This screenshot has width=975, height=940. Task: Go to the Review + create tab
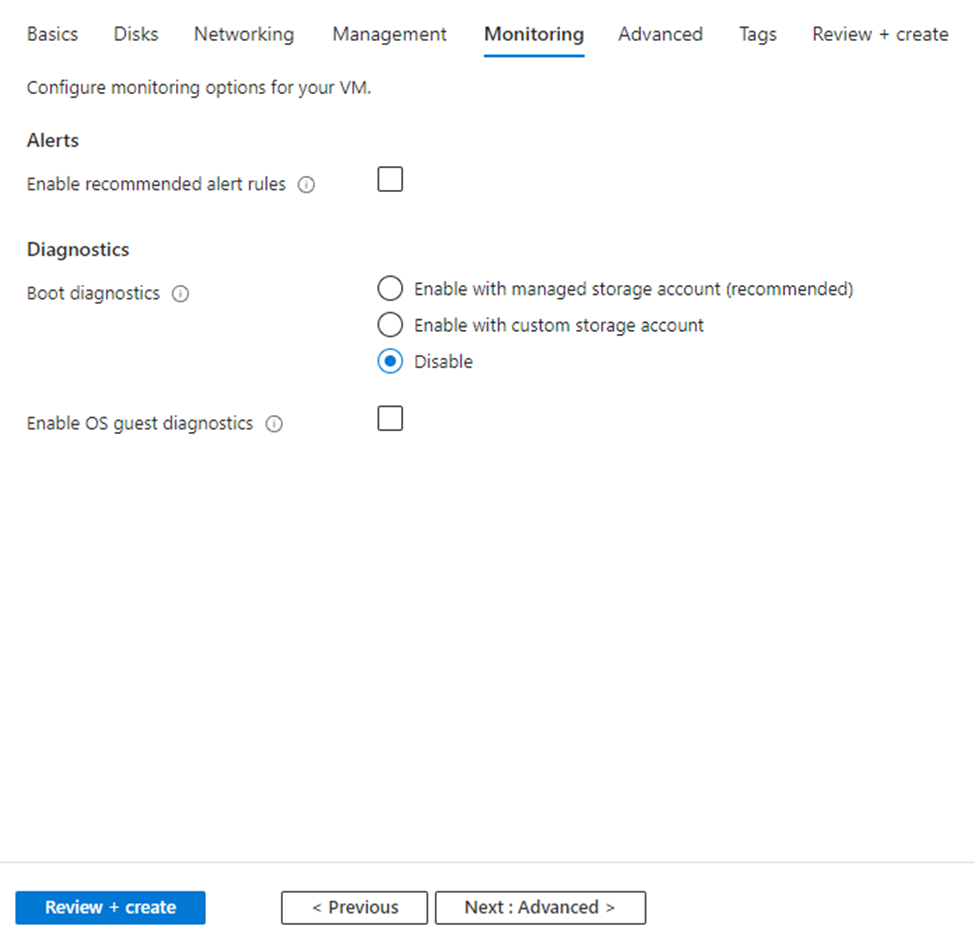[x=880, y=34]
